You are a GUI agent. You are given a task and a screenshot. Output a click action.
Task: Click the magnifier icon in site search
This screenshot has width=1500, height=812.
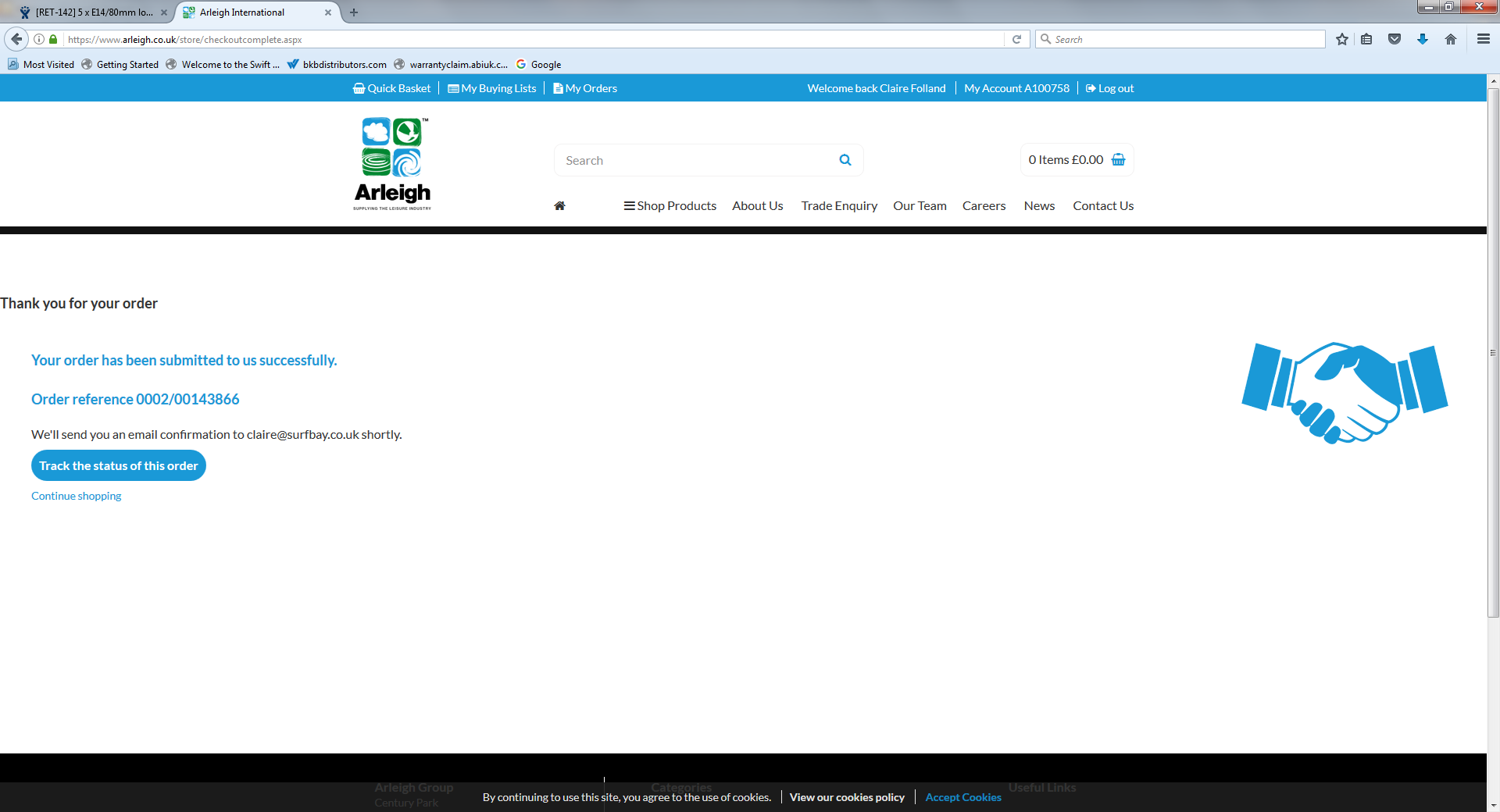pyautogui.click(x=845, y=160)
